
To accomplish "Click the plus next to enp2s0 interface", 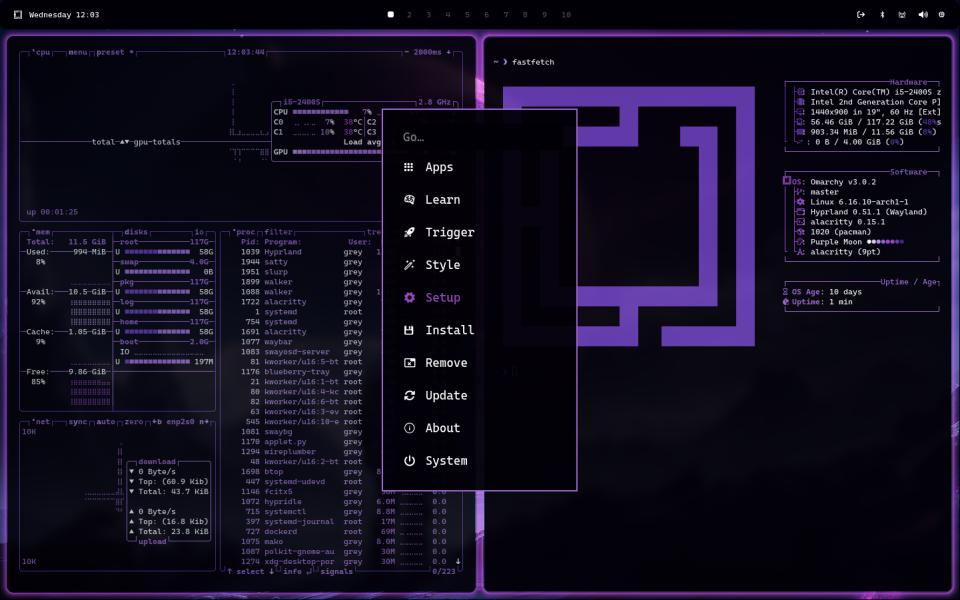I will 156,421.
